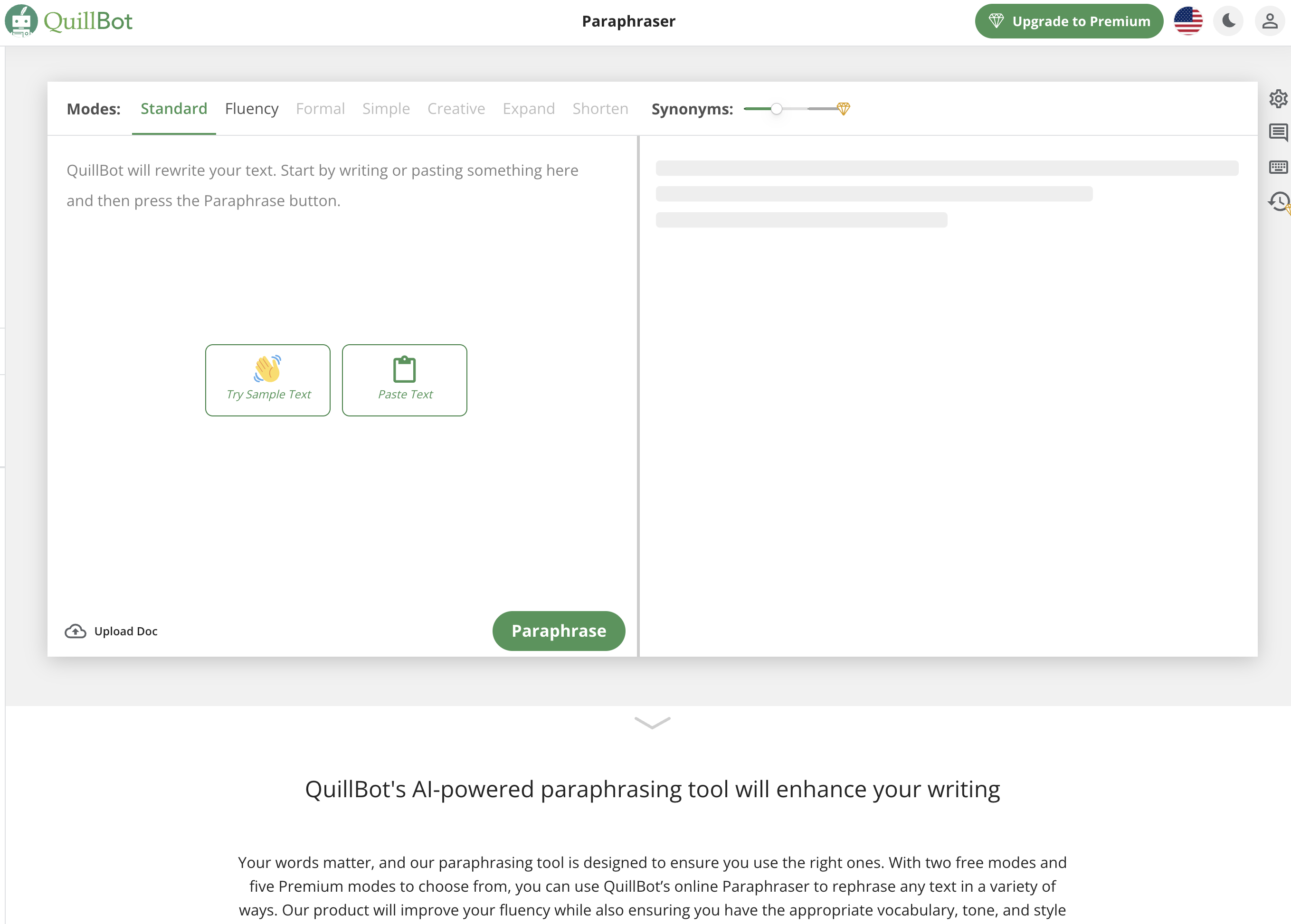The width and height of the screenshot is (1291, 924).
Task: Click the Paste Text button
Action: (x=404, y=380)
